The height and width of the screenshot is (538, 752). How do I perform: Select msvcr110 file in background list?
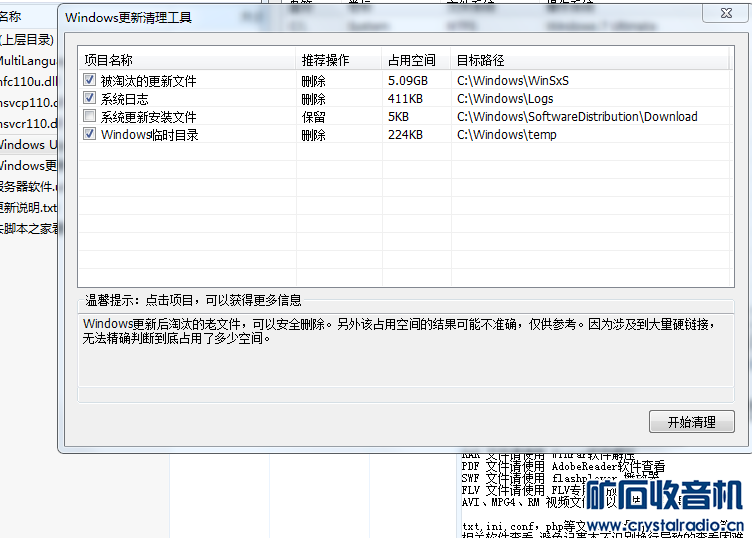click(29, 124)
